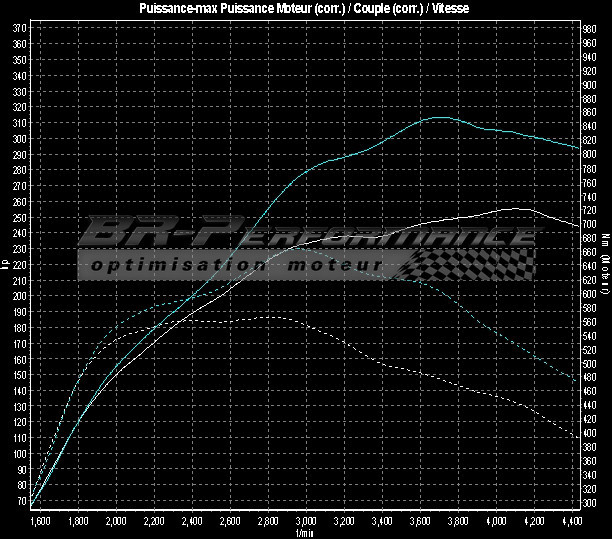Select the 4,400 tick on RPM axis
This screenshot has width=612, height=539.
point(573,521)
